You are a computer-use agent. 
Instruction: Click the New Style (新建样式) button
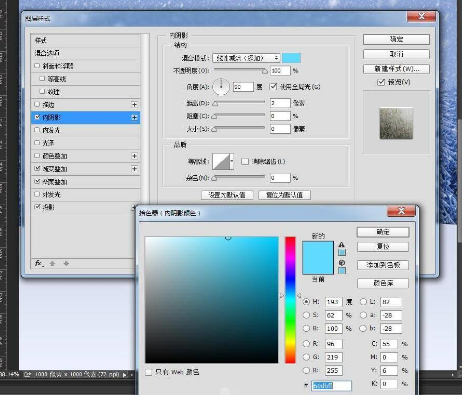tap(396, 69)
